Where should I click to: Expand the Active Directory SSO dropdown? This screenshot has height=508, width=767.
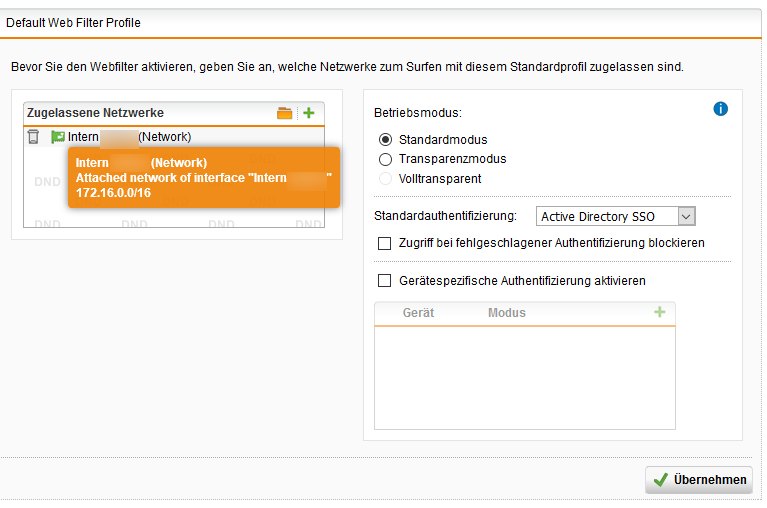685,216
